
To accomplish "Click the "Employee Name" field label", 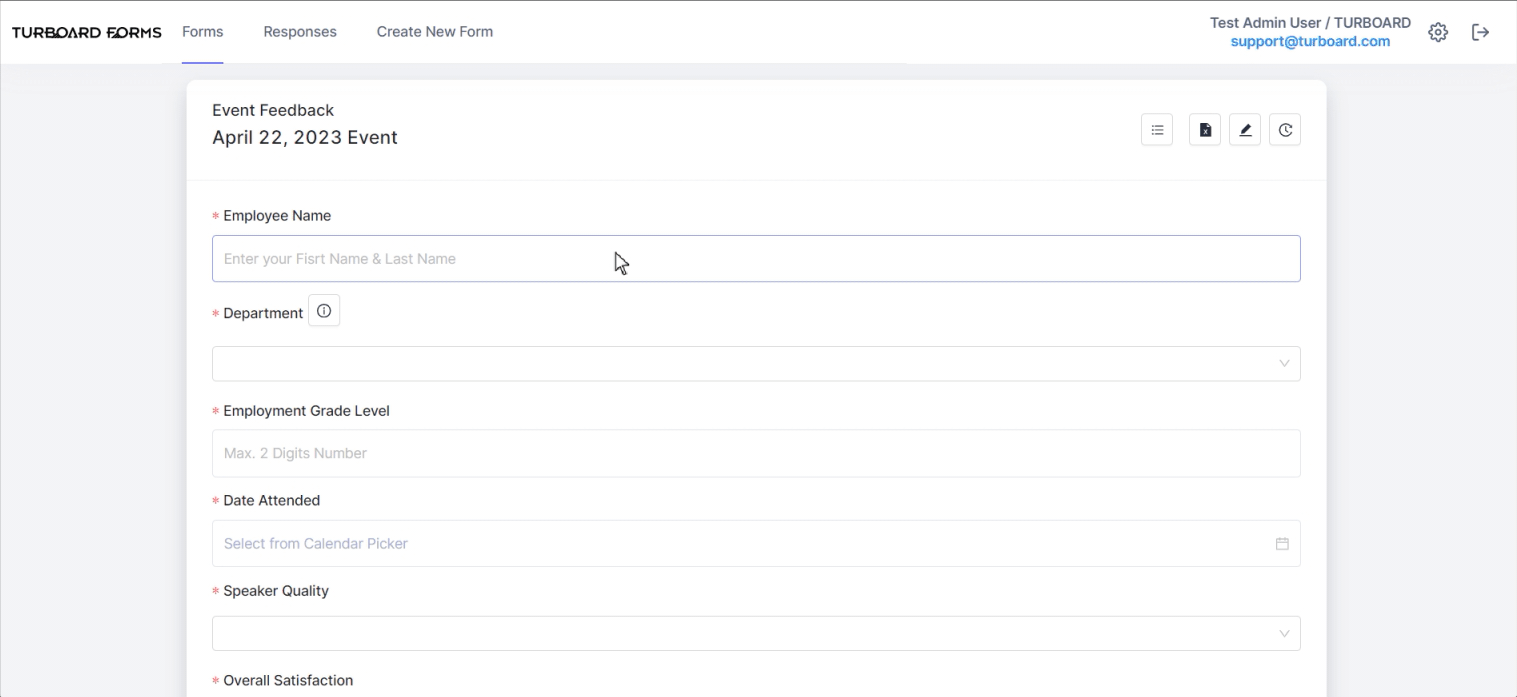I will (x=277, y=216).
